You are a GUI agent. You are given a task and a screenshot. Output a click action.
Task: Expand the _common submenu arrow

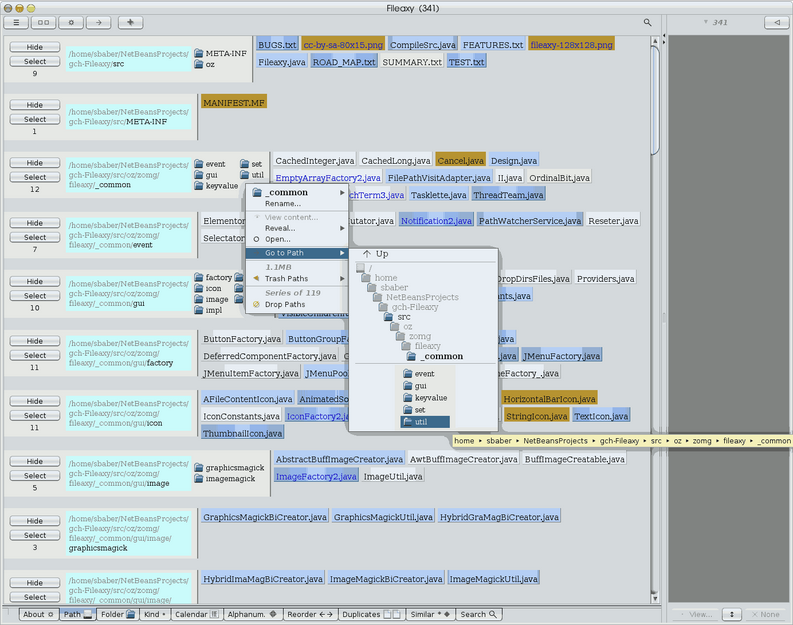[342, 193]
